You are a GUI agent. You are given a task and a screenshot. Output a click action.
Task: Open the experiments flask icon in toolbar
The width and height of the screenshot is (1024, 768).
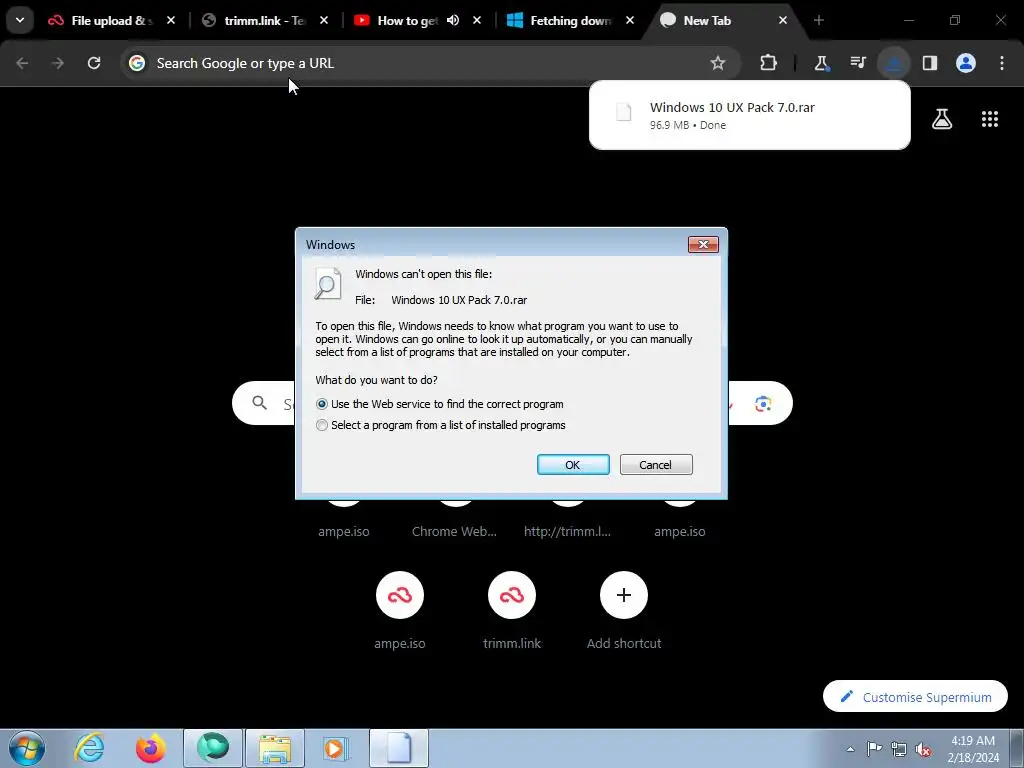pyautogui.click(x=822, y=63)
